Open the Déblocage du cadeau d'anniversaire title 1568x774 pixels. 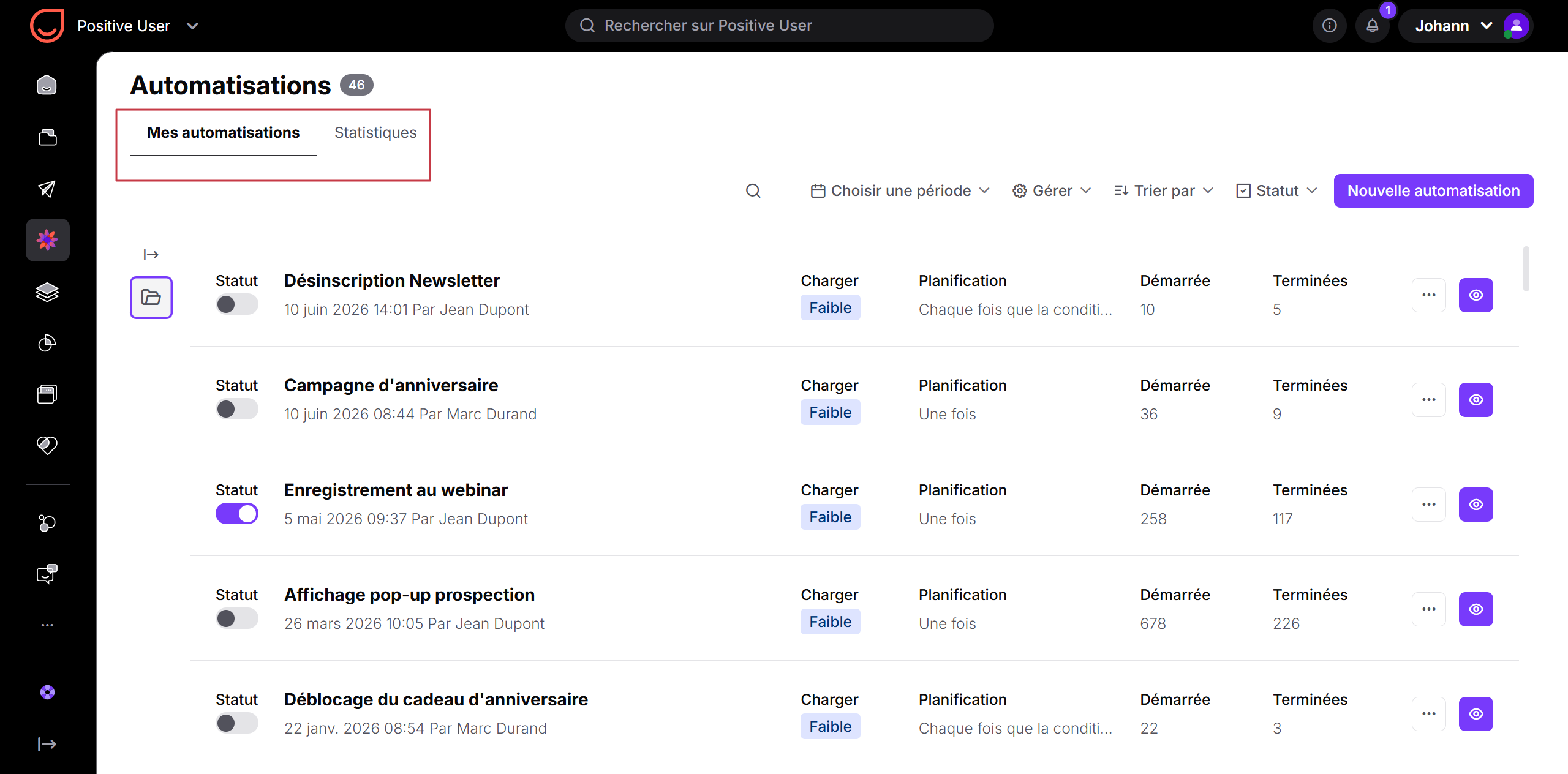point(436,700)
